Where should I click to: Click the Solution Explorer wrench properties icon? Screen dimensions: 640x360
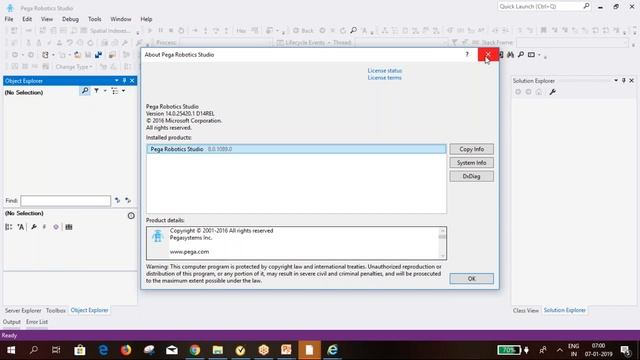point(553,92)
